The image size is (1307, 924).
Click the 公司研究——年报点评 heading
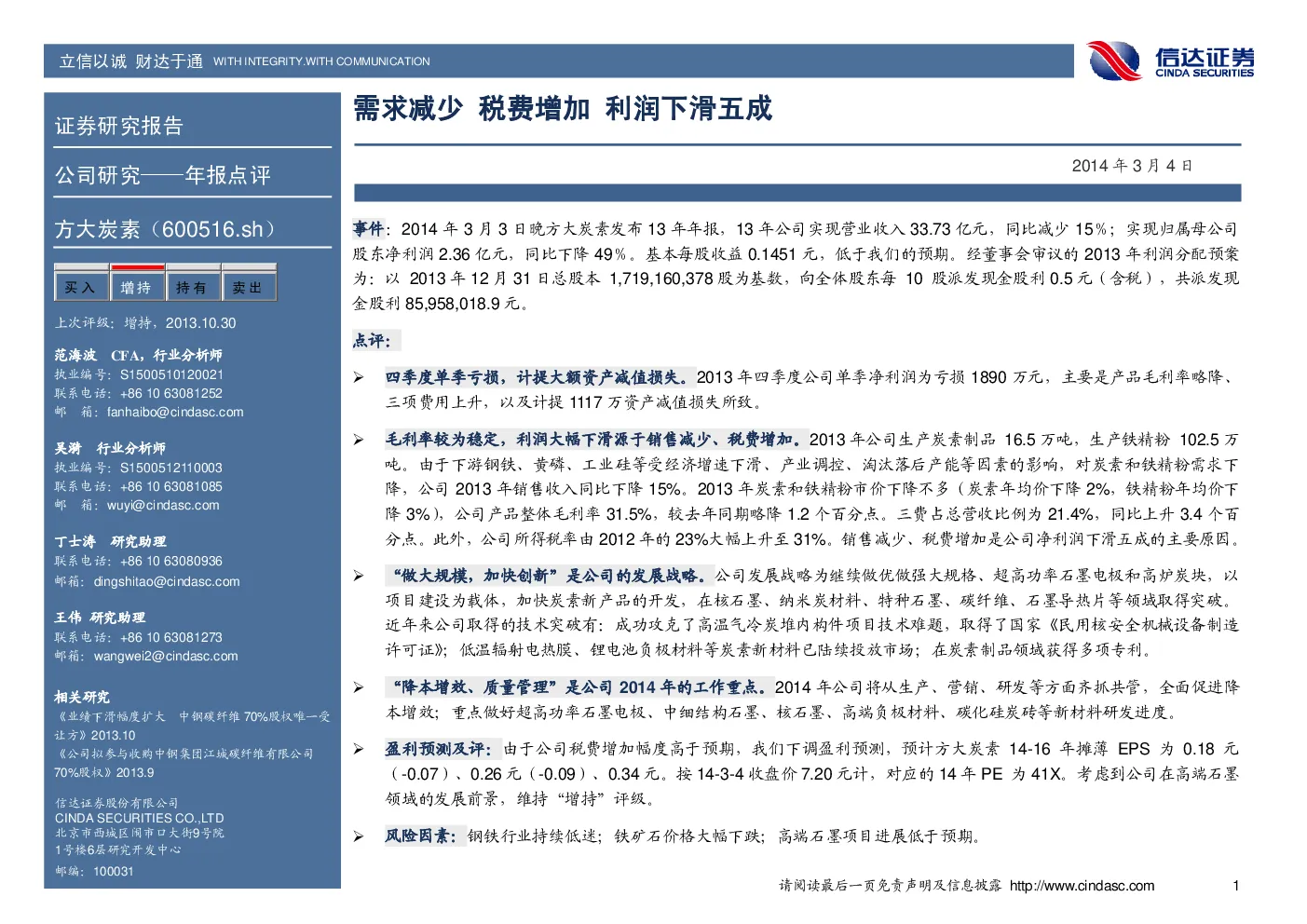coord(163,175)
